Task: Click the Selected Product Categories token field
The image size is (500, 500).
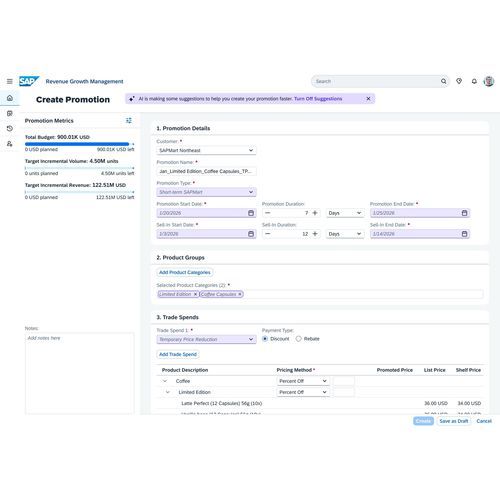Action: pyautogui.click(x=320, y=294)
